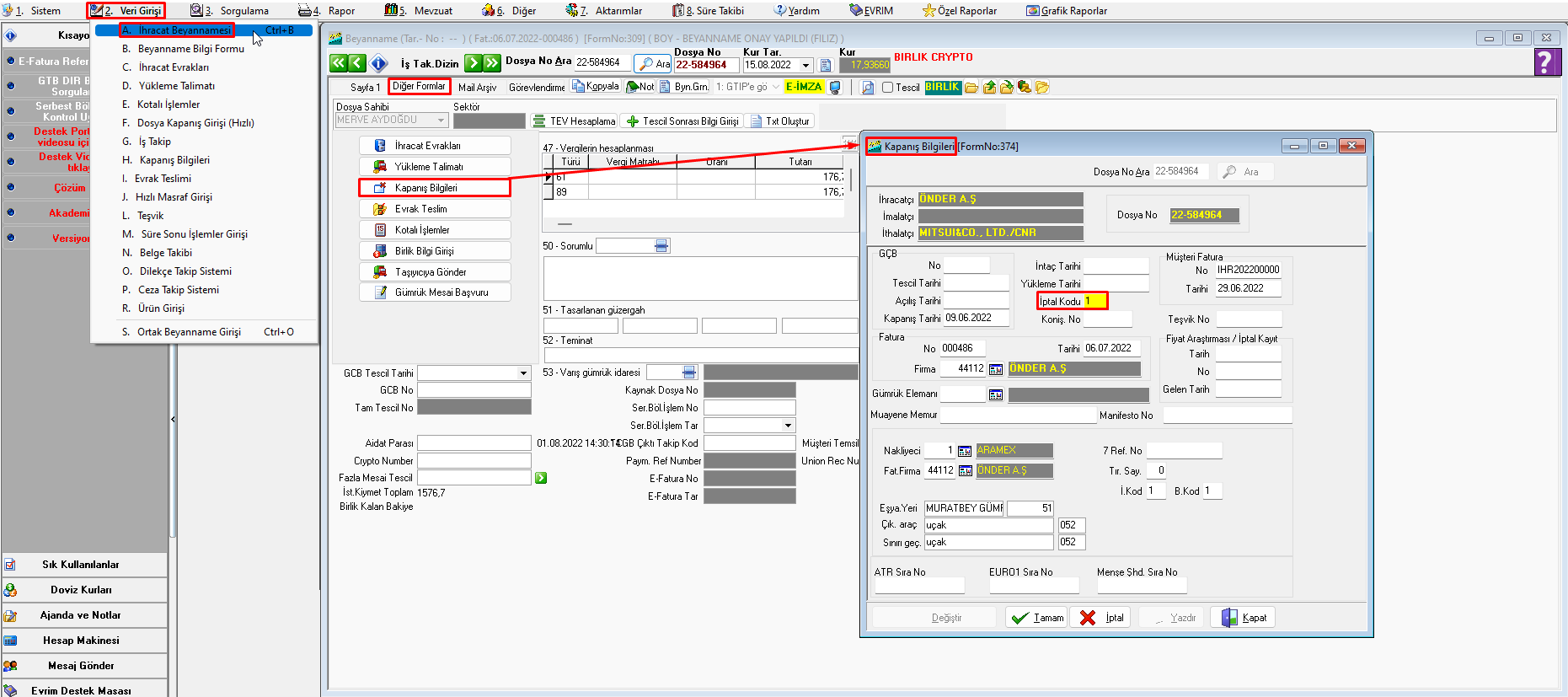Image resolution: width=1568 pixels, height=697 pixels.
Task: Click Taşıyıcıya Gönder form button
Action: (x=435, y=271)
